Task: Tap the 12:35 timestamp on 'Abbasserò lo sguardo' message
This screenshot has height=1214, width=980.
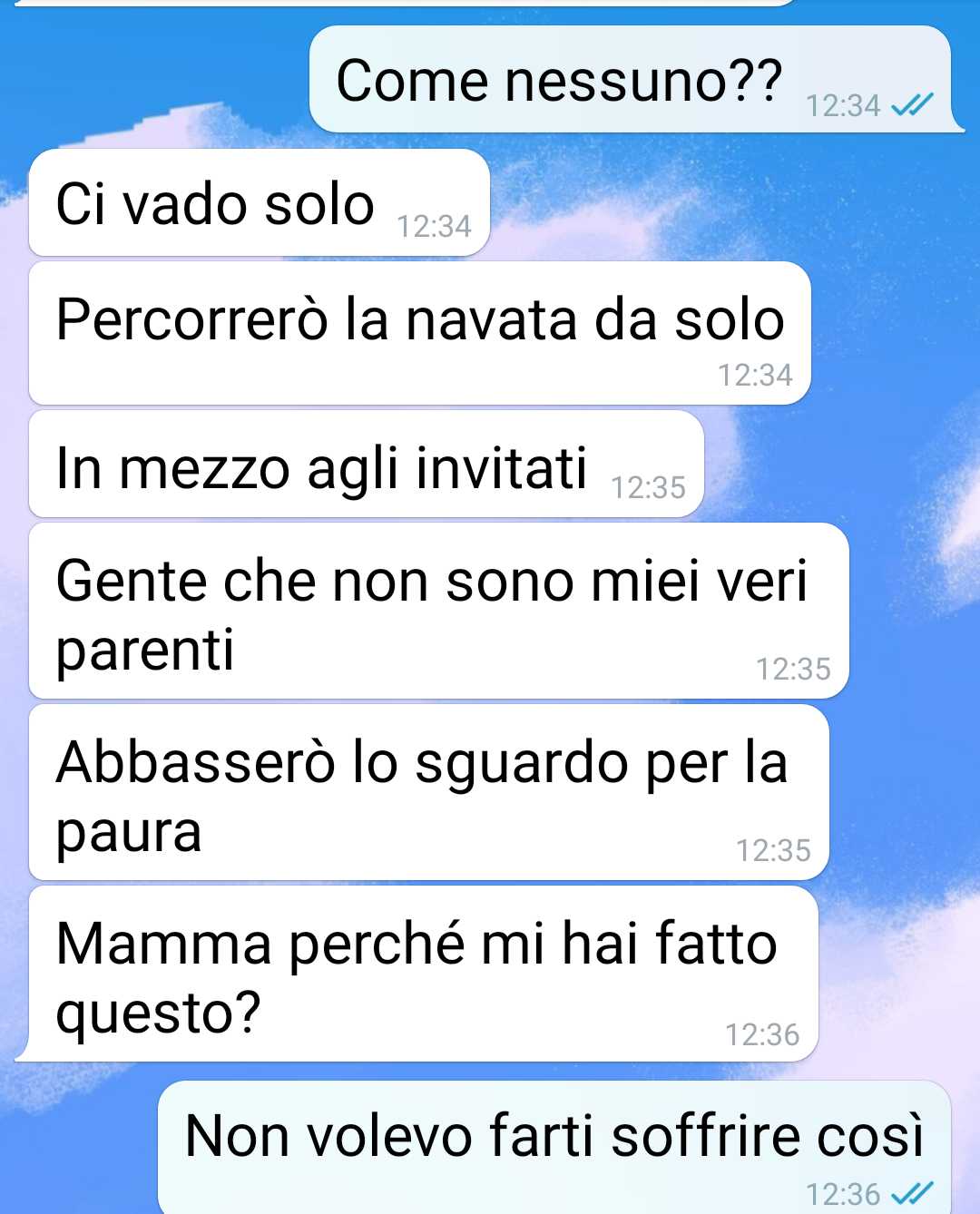Action: click(773, 850)
